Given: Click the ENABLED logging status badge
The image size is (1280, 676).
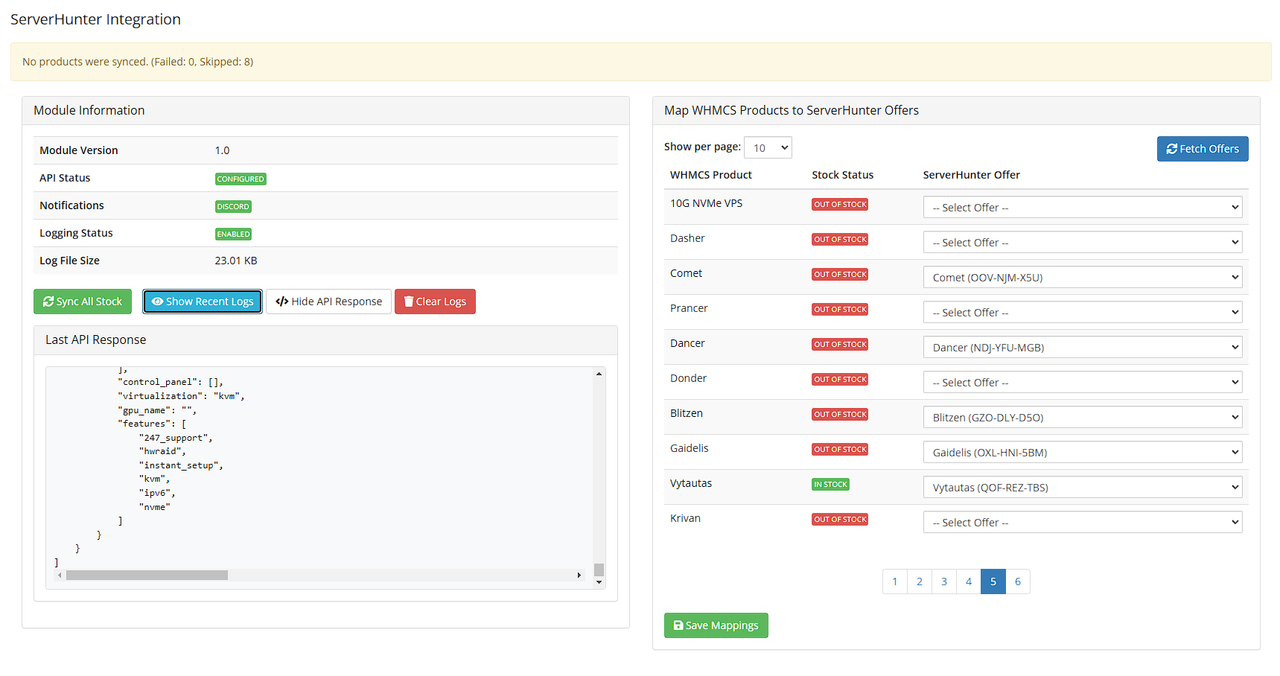Looking at the screenshot, I should pyautogui.click(x=233, y=234).
